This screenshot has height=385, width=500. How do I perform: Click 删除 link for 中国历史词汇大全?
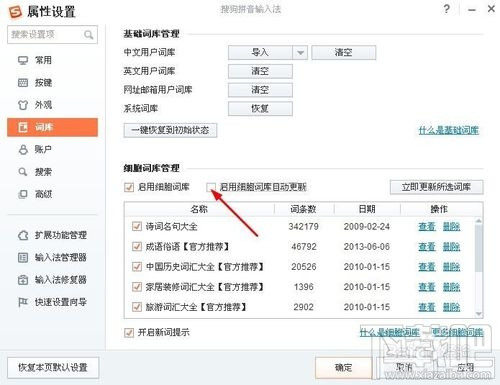[x=451, y=267]
